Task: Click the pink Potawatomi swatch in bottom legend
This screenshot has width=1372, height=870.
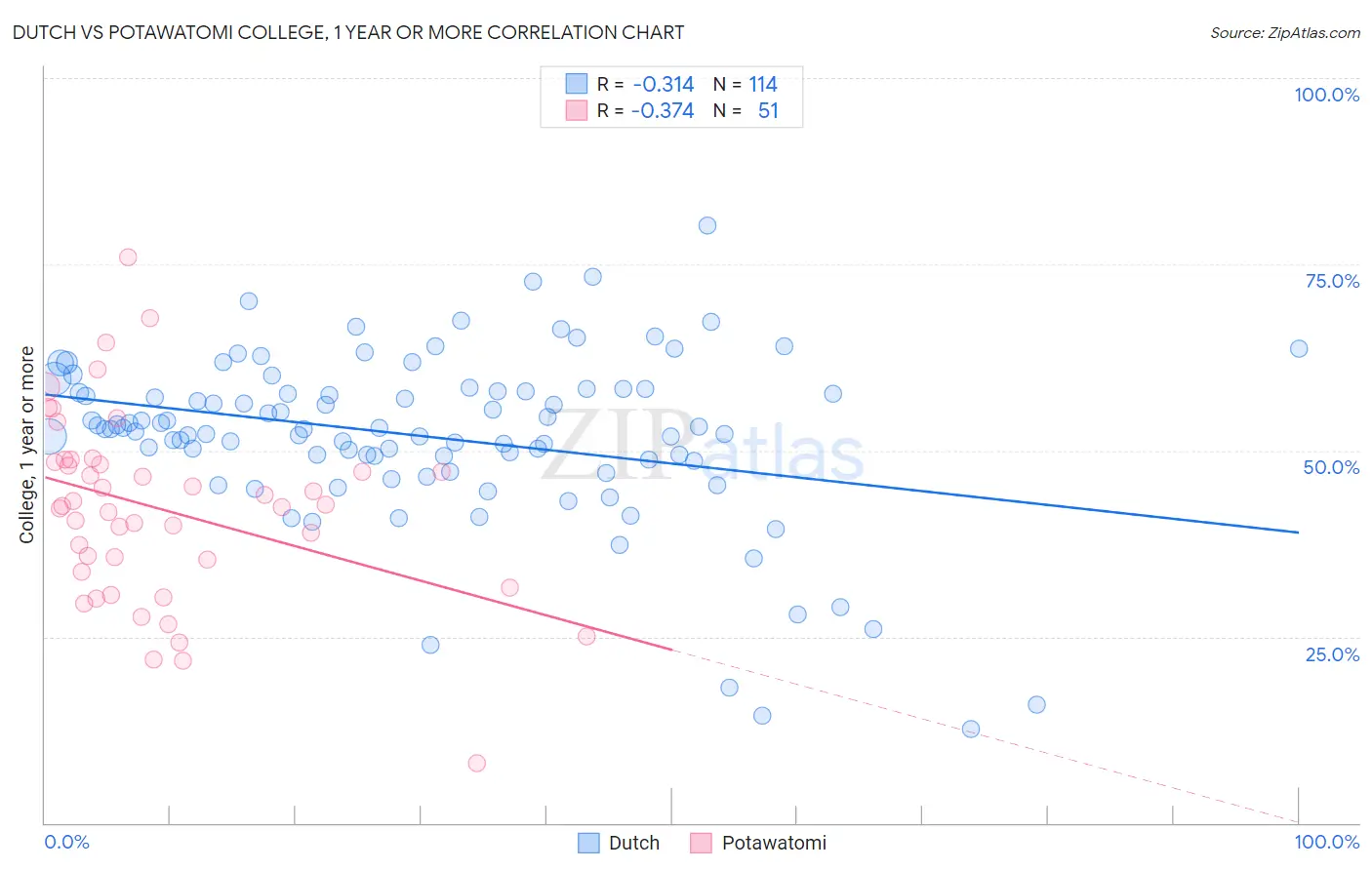Action: pyautogui.click(x=701, y=843)
